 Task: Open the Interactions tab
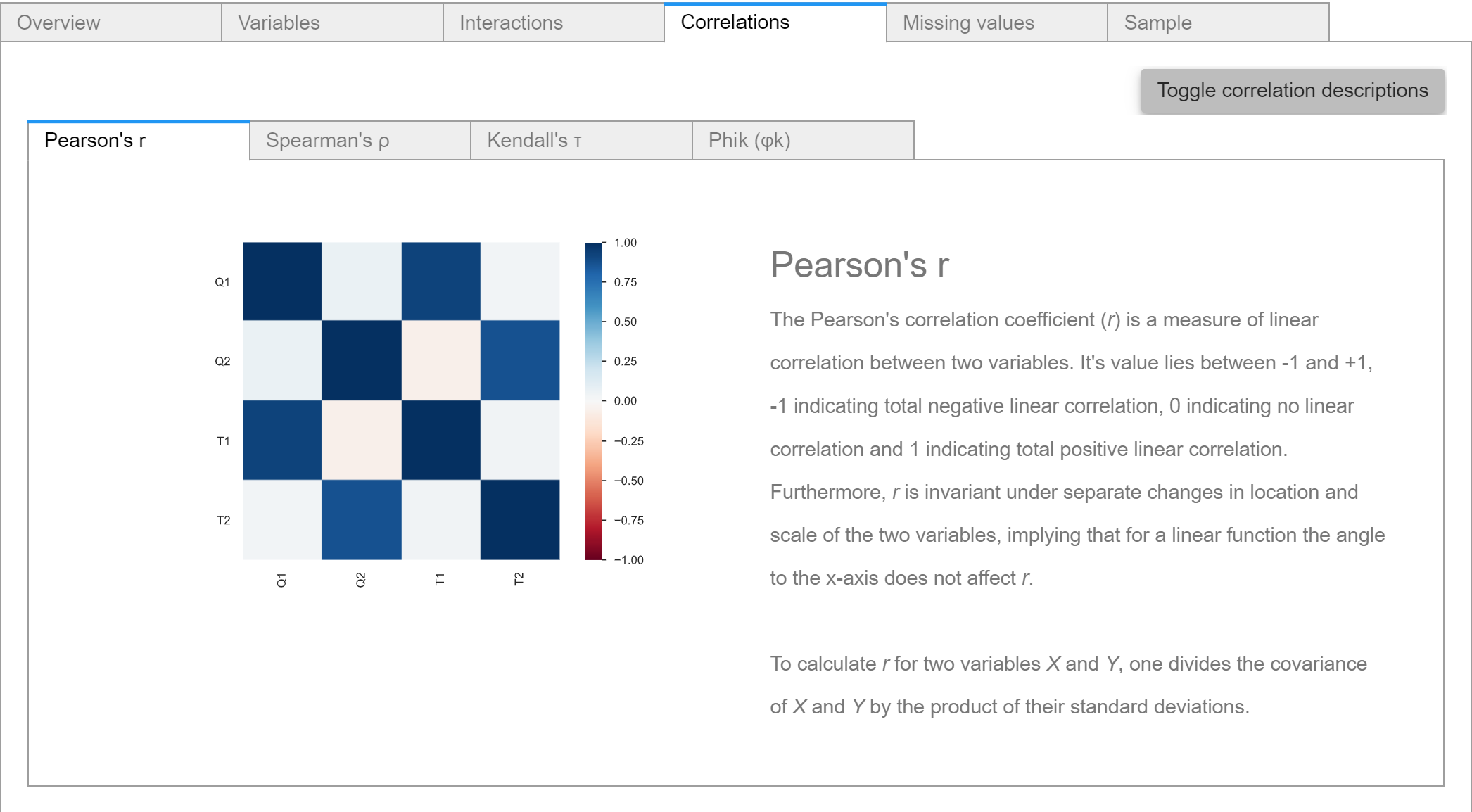pos(553,23)
